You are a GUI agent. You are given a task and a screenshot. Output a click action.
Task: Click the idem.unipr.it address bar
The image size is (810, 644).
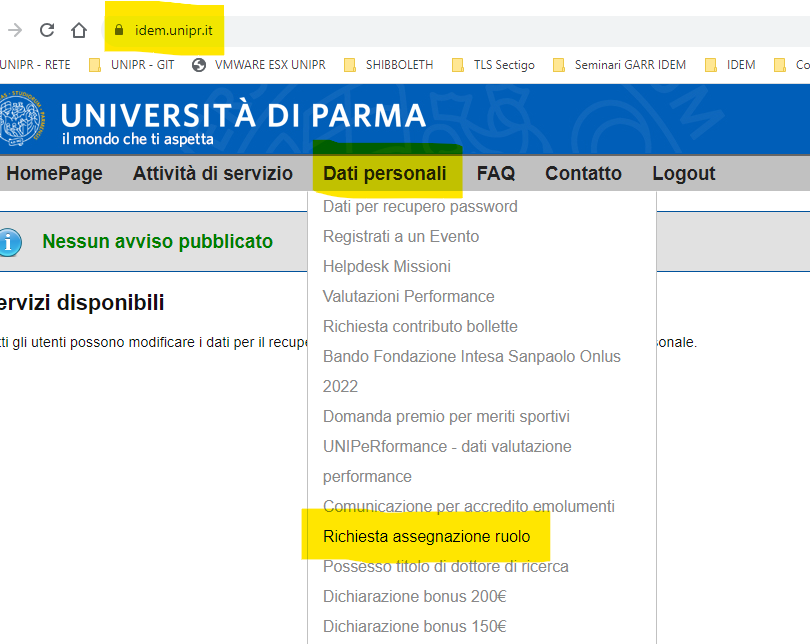click(x=173, y=30)
